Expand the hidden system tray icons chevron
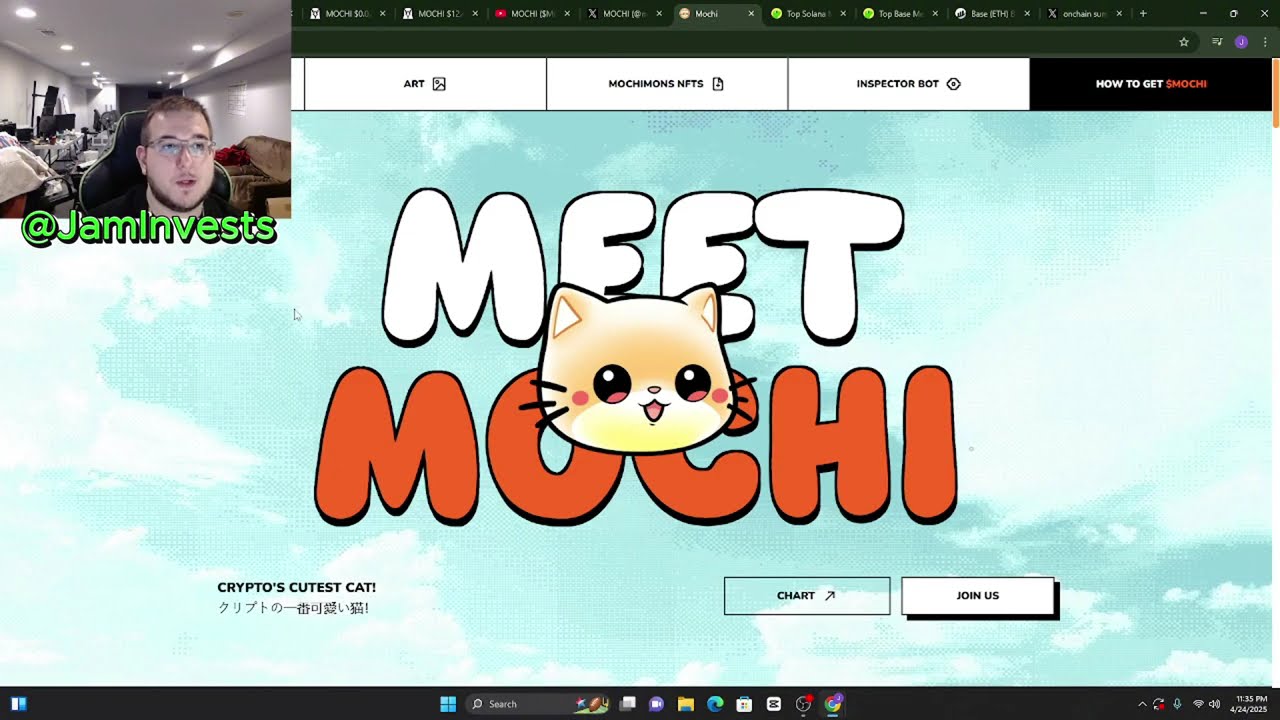Screen dimensions: 1280x720 tap(1142, 704)
